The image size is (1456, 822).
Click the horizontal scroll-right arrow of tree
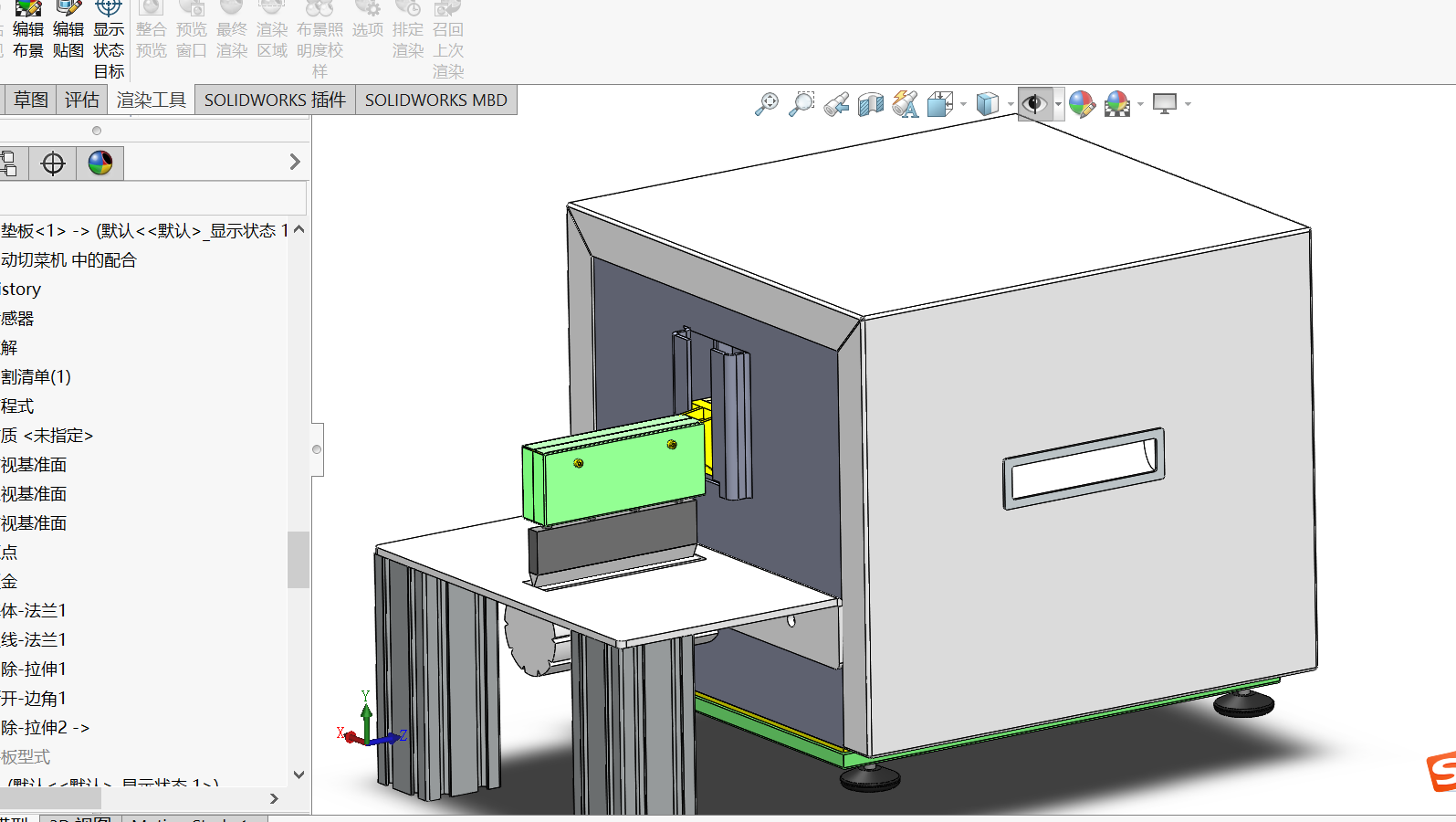pos(274,798)
